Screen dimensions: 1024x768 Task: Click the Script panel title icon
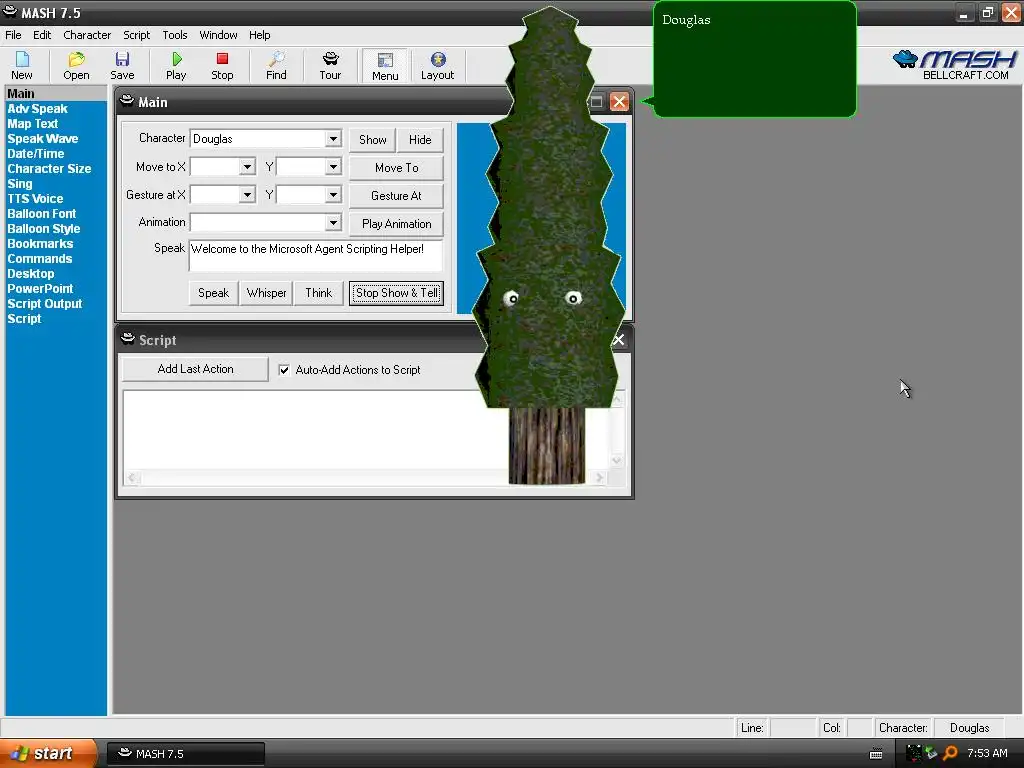tap(128, 339)
